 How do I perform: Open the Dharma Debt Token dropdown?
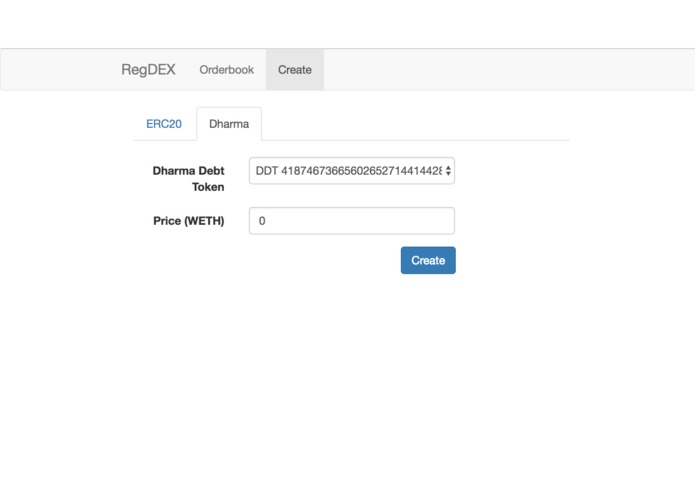point(352,171)
